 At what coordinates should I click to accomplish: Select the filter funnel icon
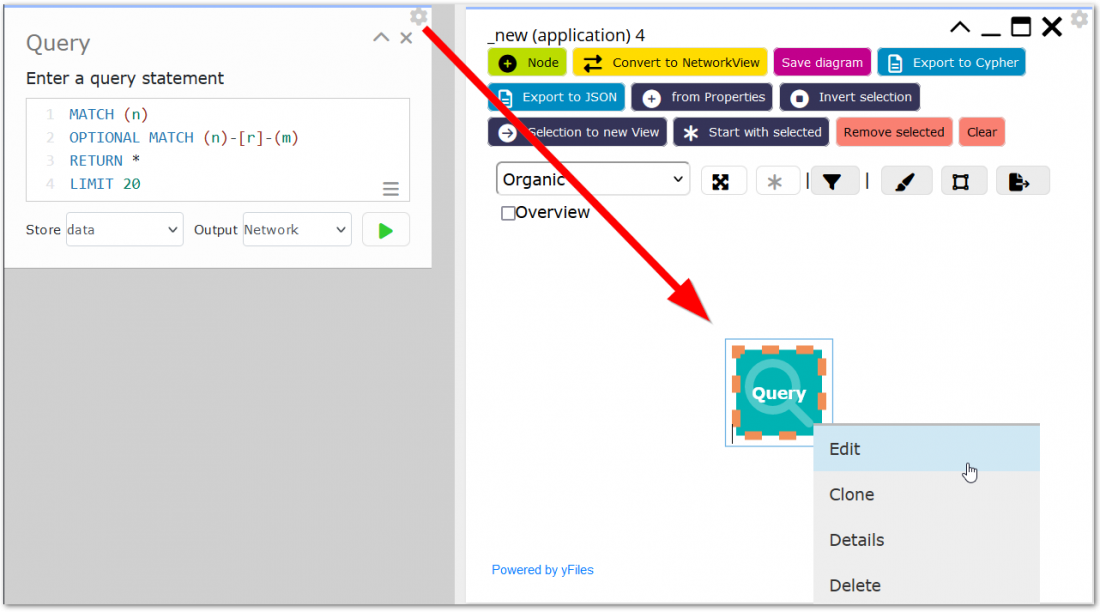point(835,179)
